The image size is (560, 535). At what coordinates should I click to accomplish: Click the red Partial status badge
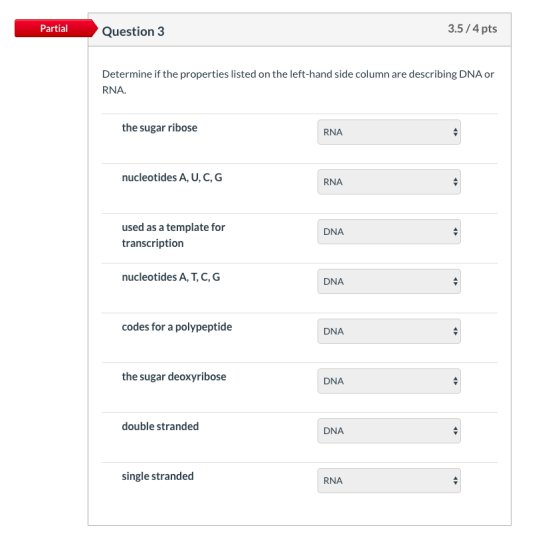coord(56,28)
